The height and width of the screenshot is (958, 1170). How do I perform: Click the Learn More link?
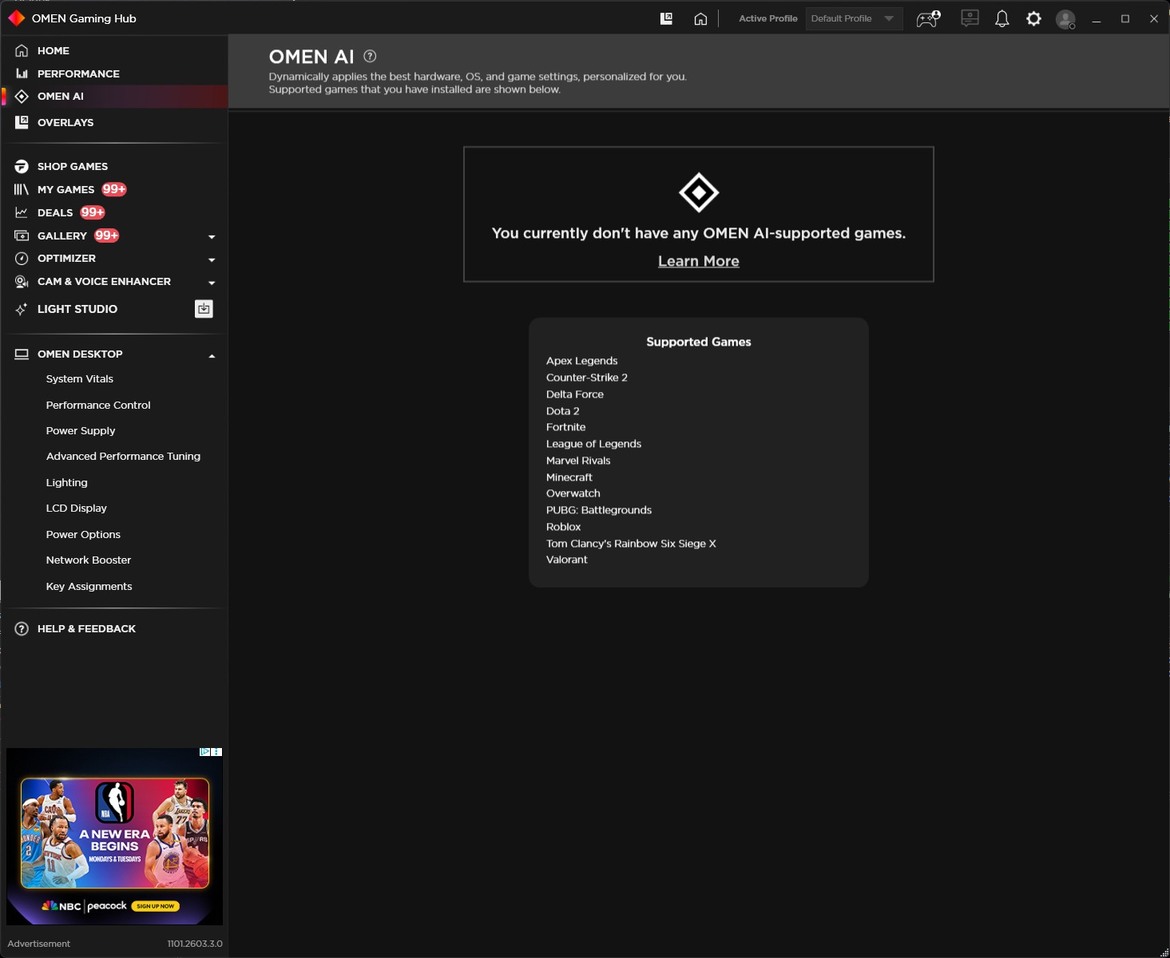coord(698,261)
